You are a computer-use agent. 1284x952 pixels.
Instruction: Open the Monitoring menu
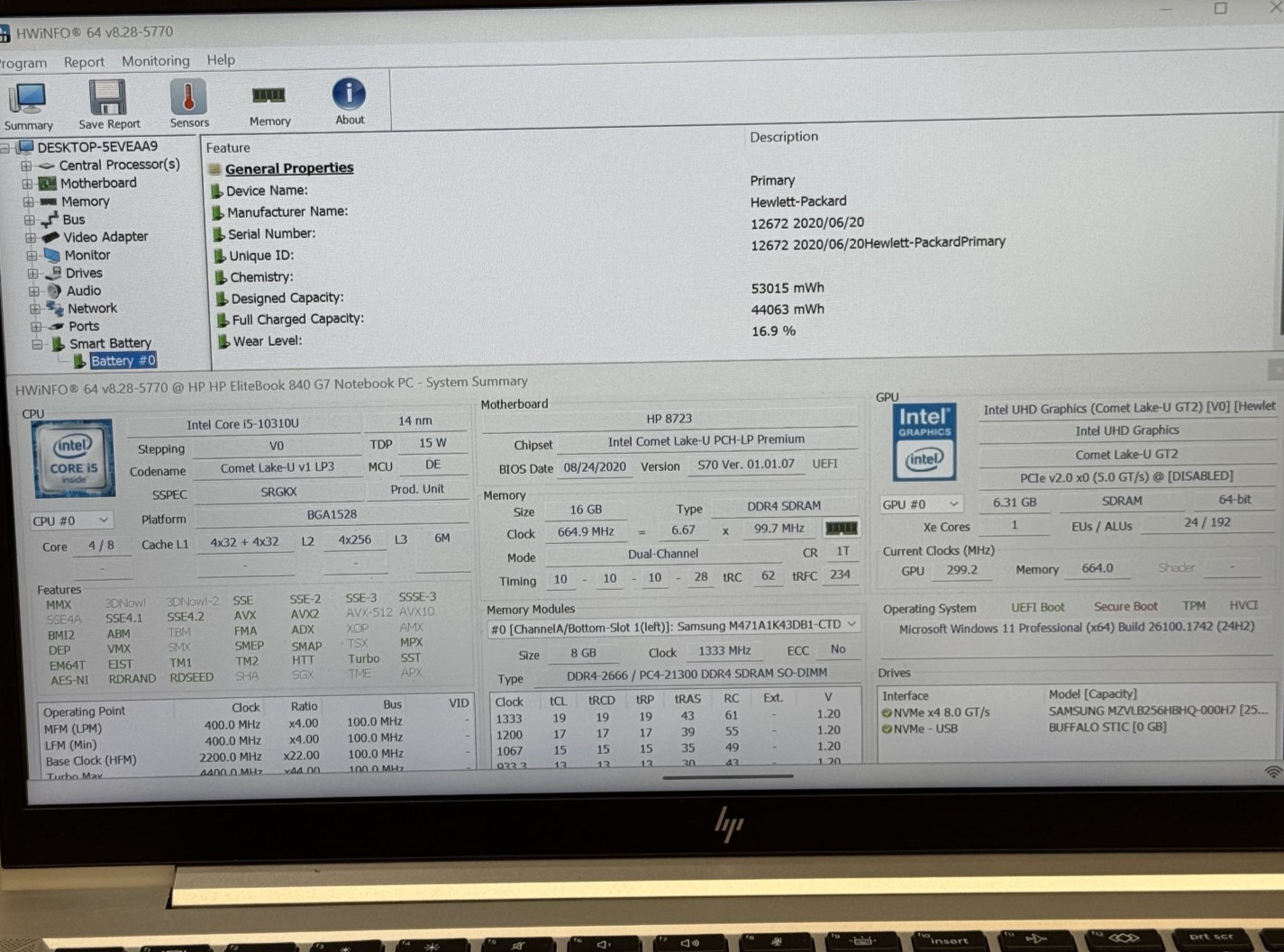pyautogui.click(x=156, y=61)
